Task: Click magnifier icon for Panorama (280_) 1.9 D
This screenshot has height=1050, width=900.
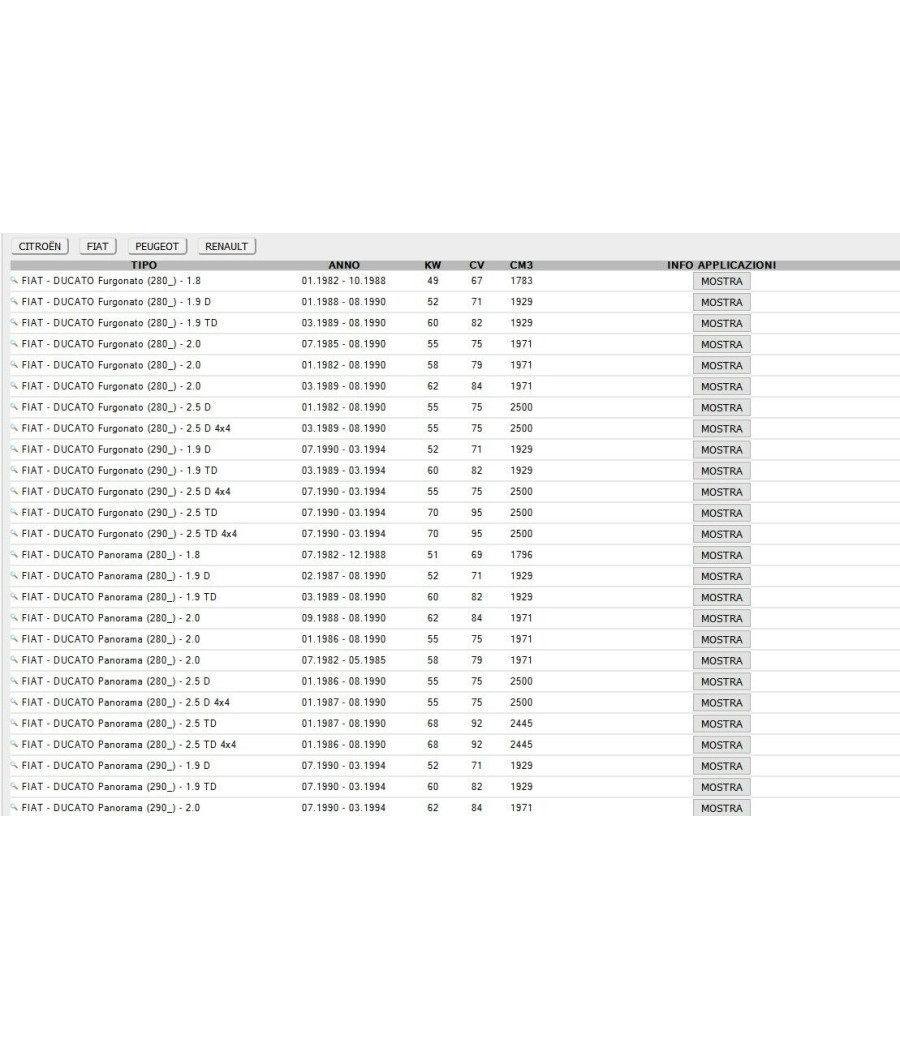Action: click(14, 576)
